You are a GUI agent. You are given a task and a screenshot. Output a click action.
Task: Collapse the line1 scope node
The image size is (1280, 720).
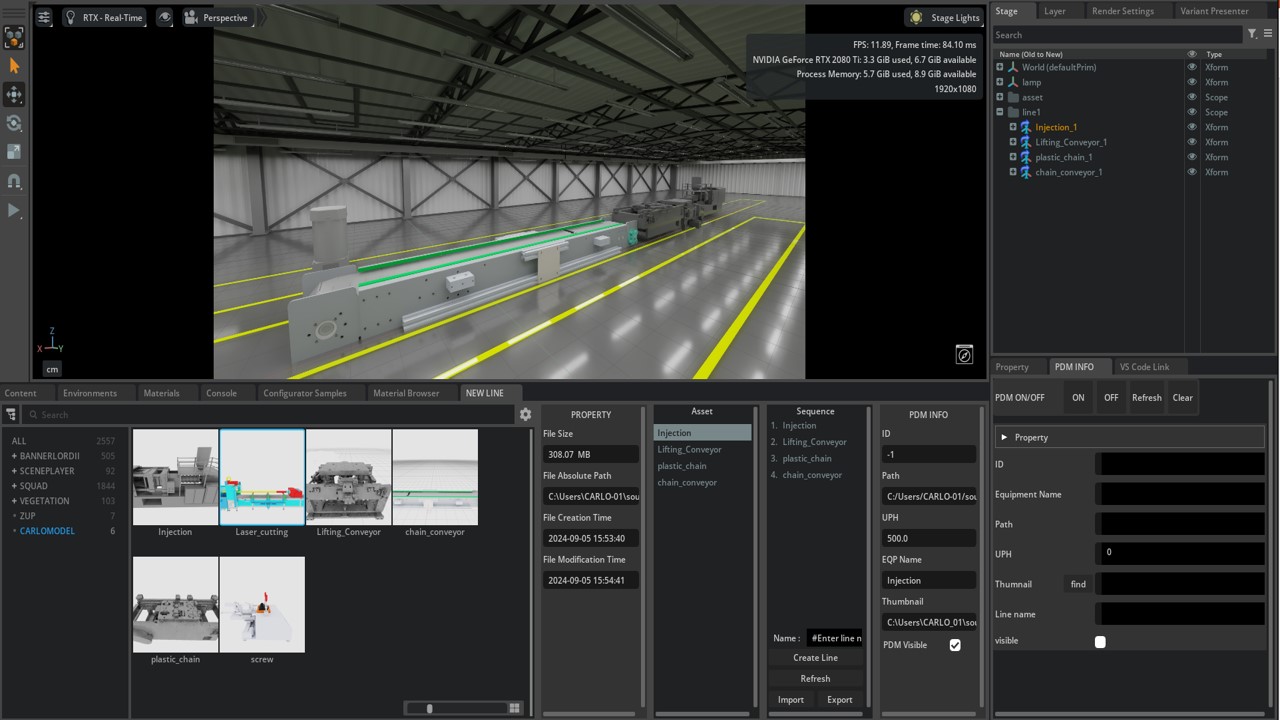(x=1000, y=112)
